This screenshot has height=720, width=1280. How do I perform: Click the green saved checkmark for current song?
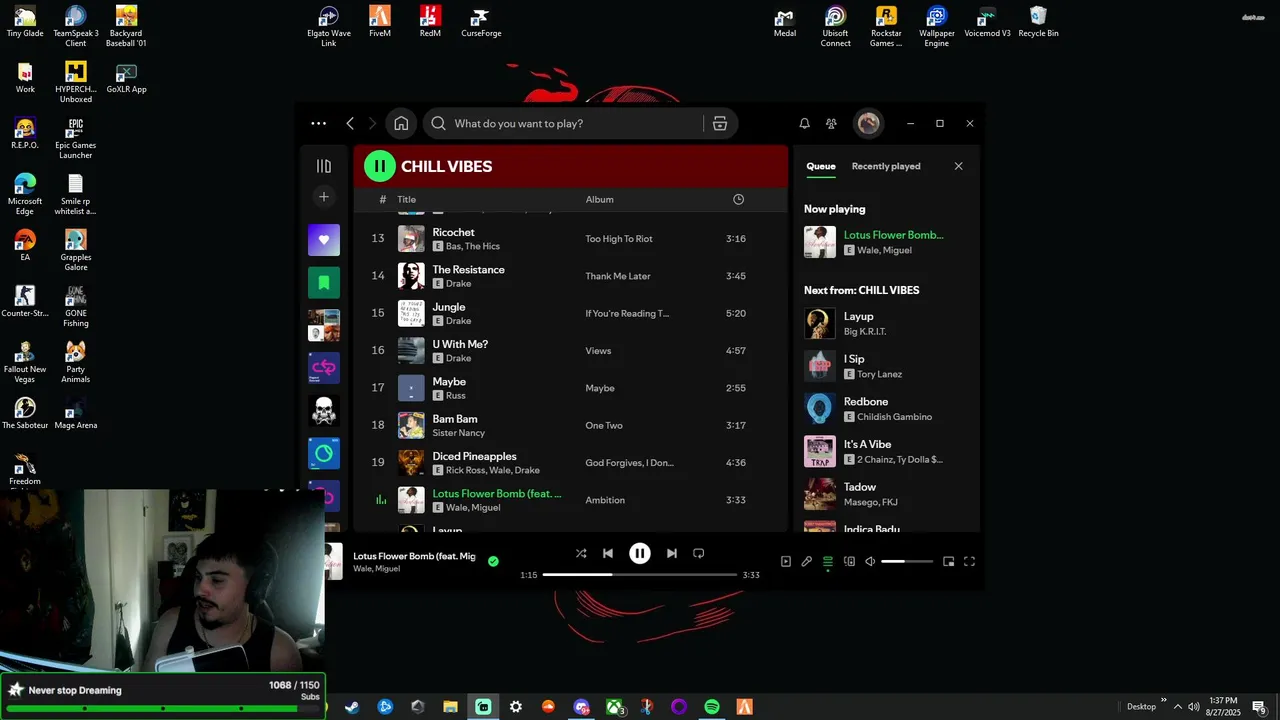493,562
